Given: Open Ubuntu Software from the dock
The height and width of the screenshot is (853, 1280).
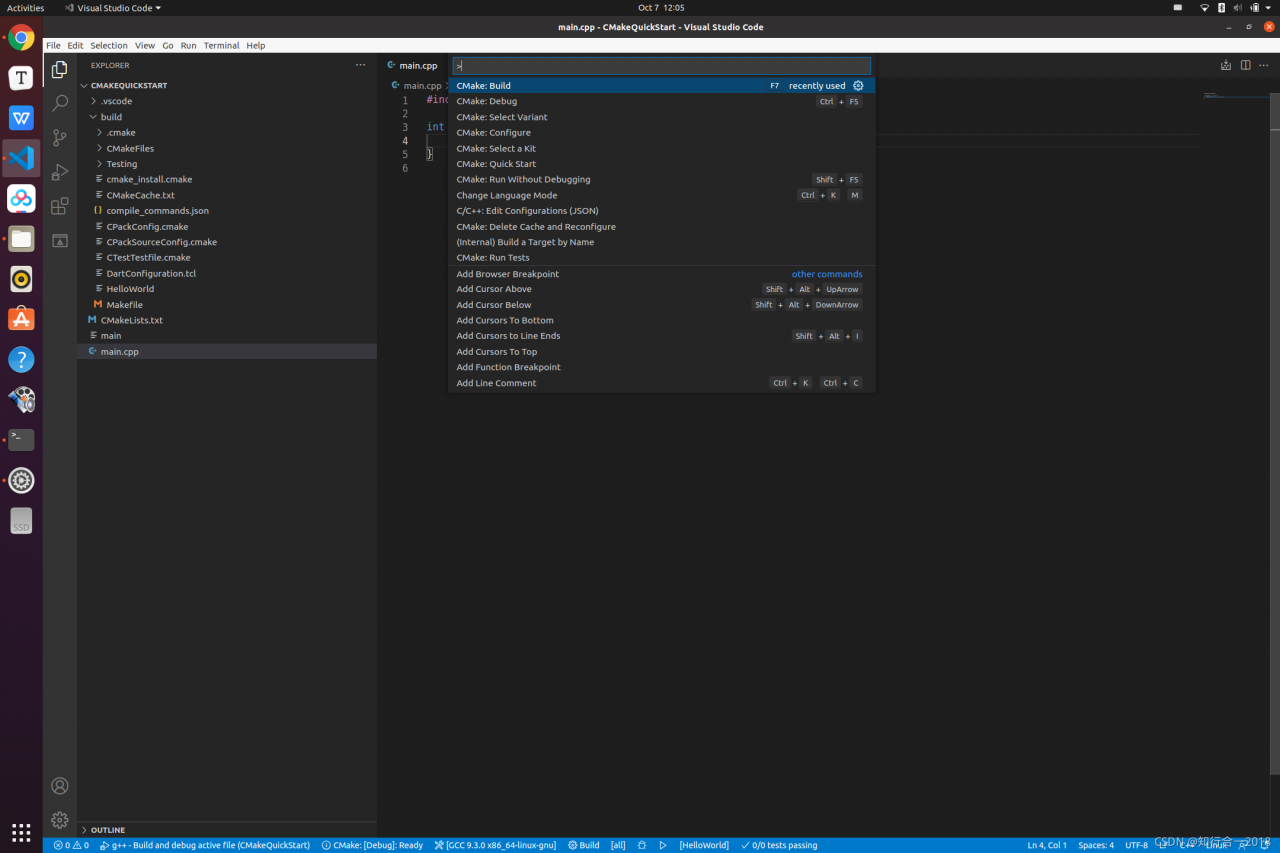Looking at the screenshot, I should tap(21, 319).
